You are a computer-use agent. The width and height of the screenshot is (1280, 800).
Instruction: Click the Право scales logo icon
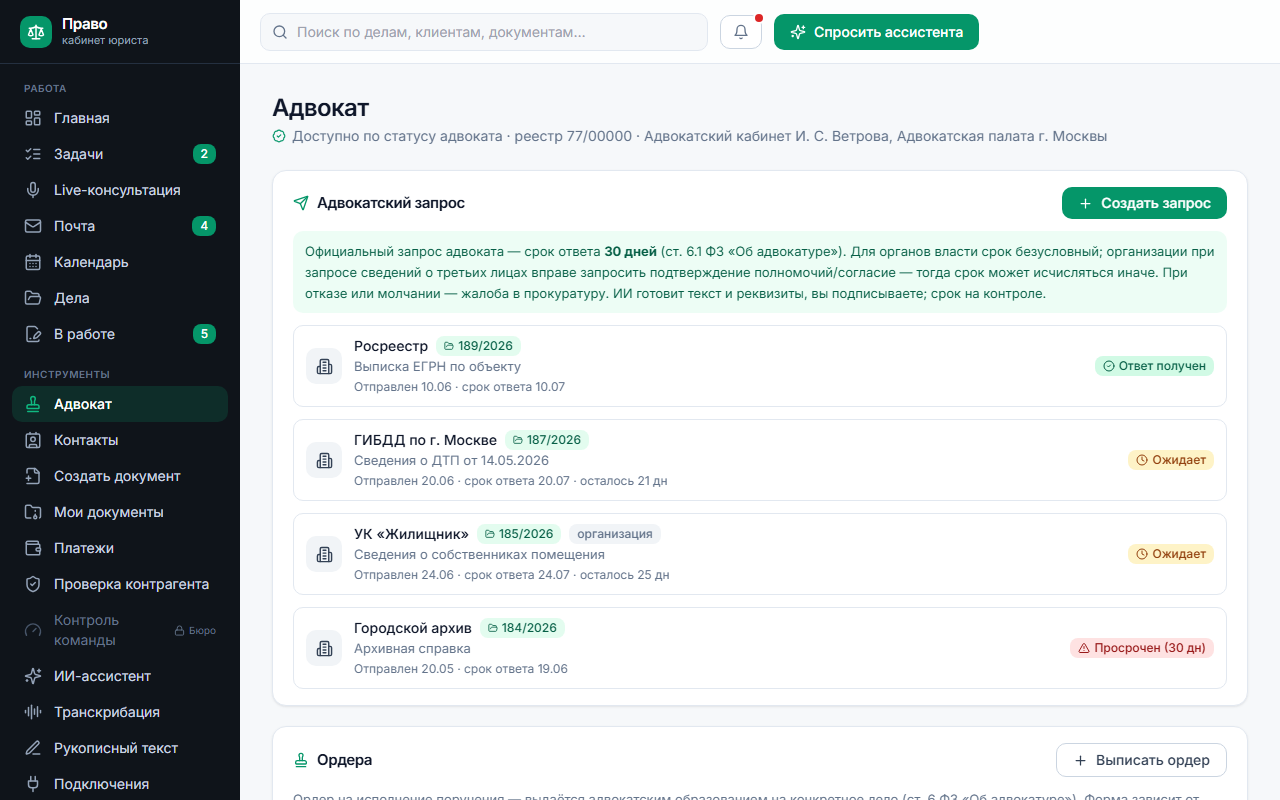coord(37,31)
